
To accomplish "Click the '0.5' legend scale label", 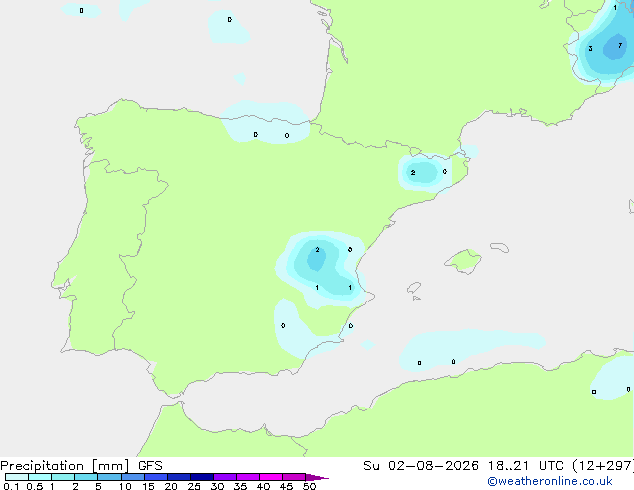I will [35, 486].
